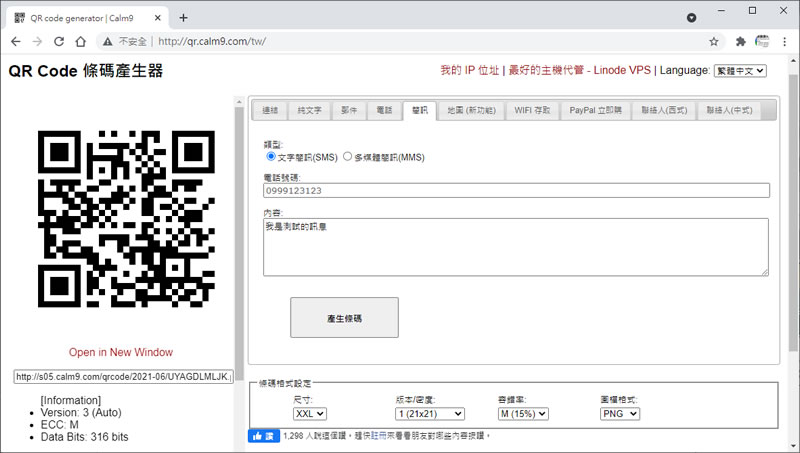Click the "Version: 3 (Auto)" info line
Screen dimensions: 800x453
[x=81, y=412]
